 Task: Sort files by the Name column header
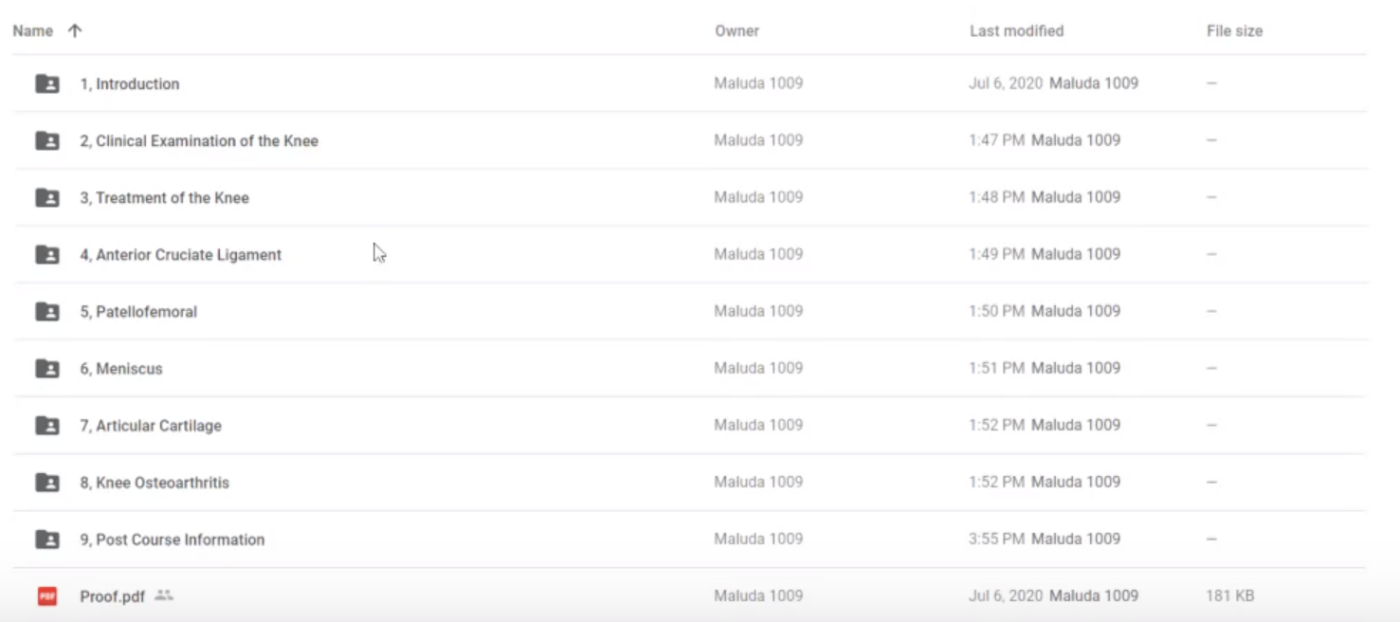click(33, 31)
